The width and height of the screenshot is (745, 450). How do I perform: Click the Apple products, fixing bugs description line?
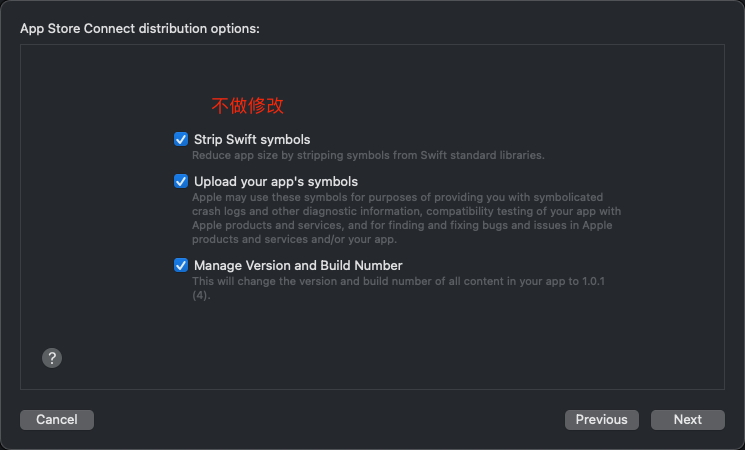[402, 225]
